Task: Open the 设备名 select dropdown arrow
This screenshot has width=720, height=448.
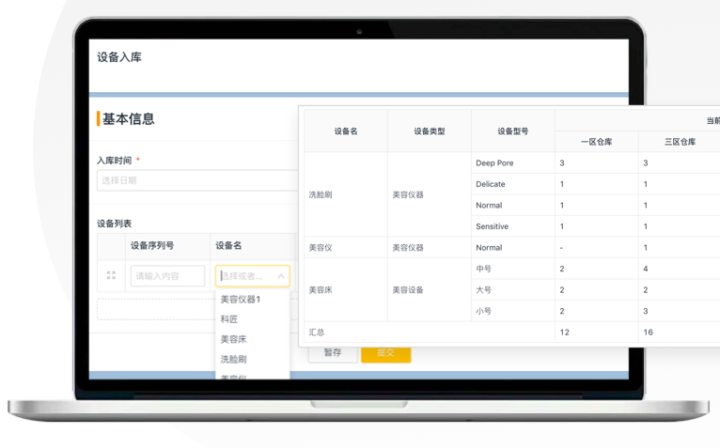Action: (281, 276)
